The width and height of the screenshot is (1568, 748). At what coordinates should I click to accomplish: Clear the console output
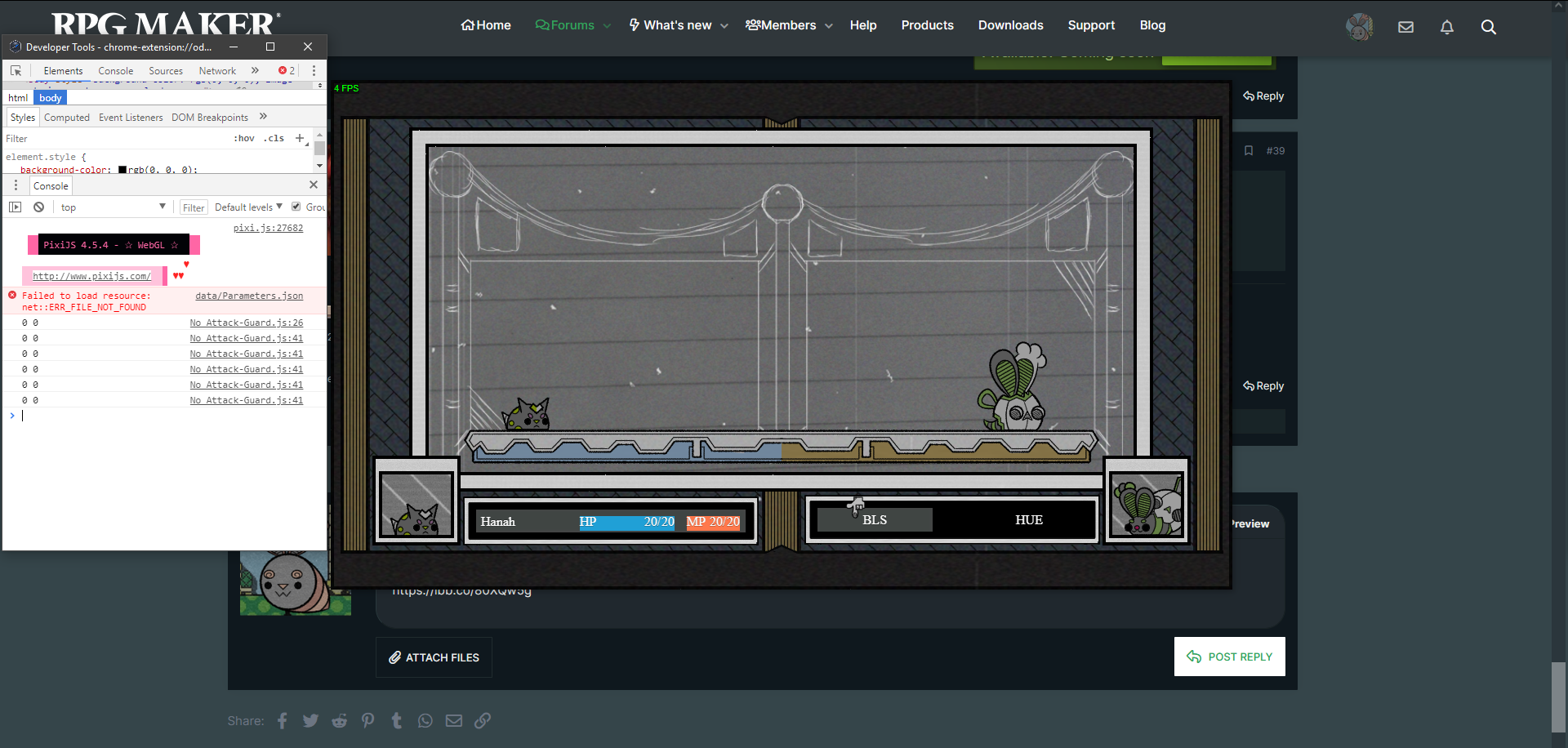point(38,207)
